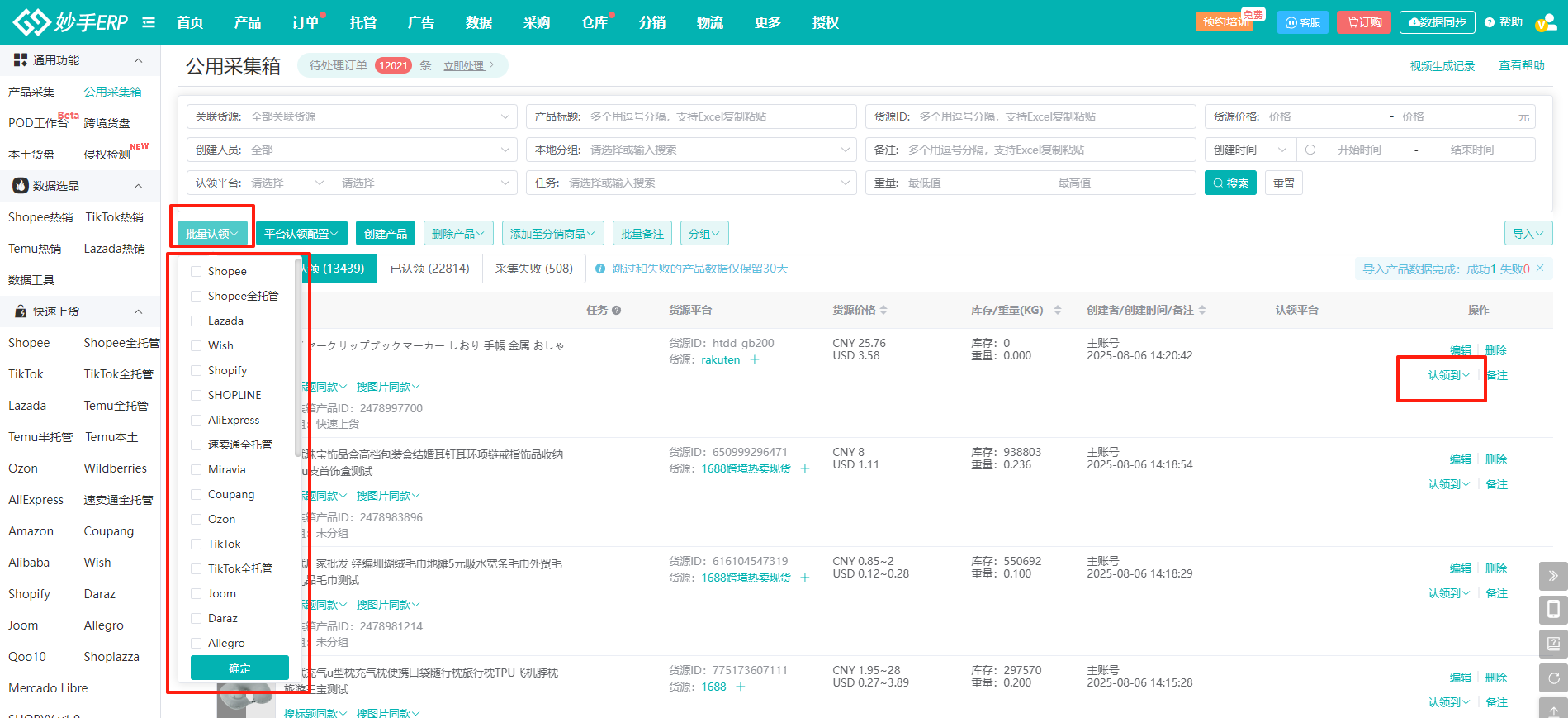
Task: Close the import result notification
Action: (x=1540, y=269)
